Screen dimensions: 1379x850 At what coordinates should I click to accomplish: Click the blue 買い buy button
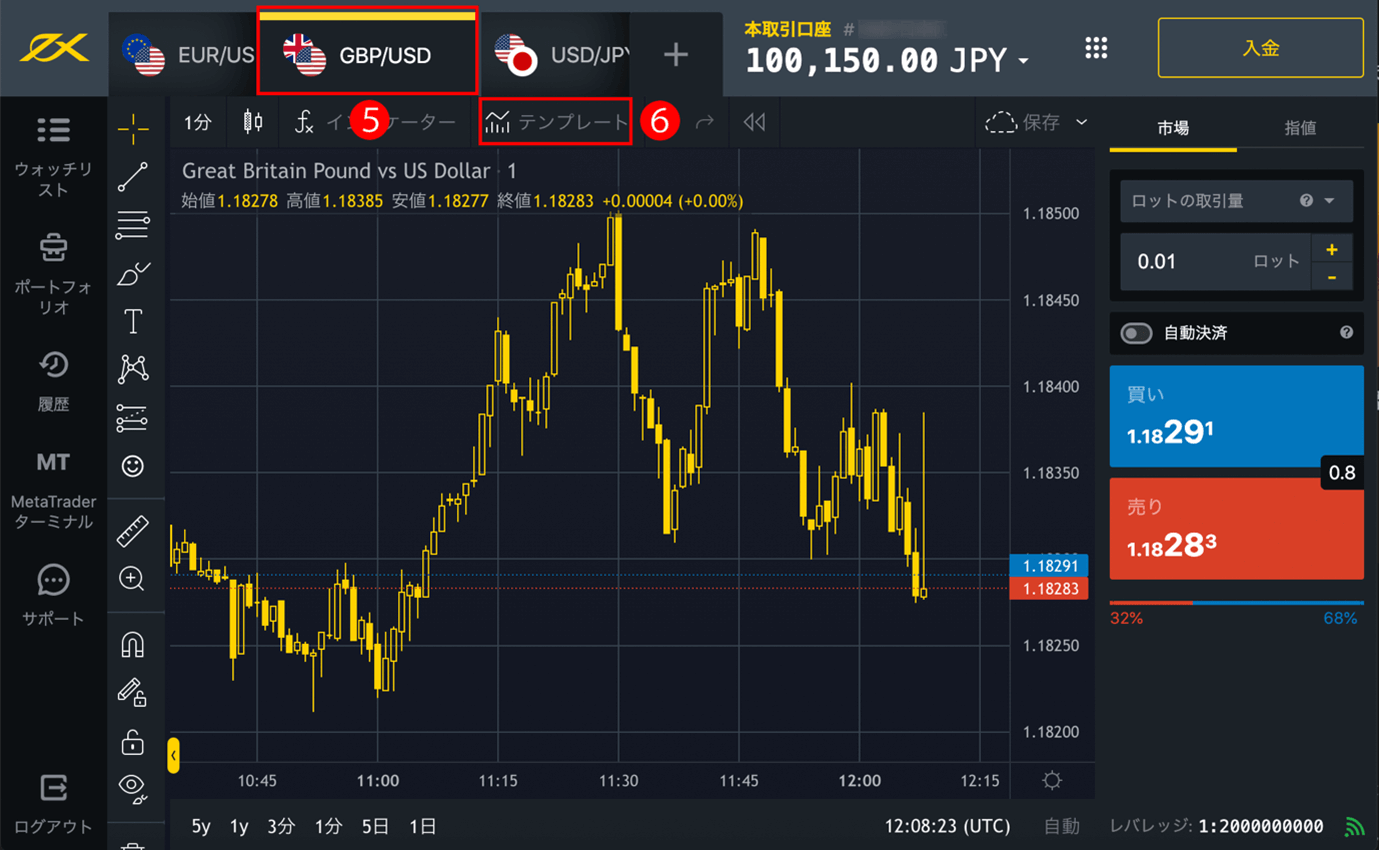(x=1236, y=416)
